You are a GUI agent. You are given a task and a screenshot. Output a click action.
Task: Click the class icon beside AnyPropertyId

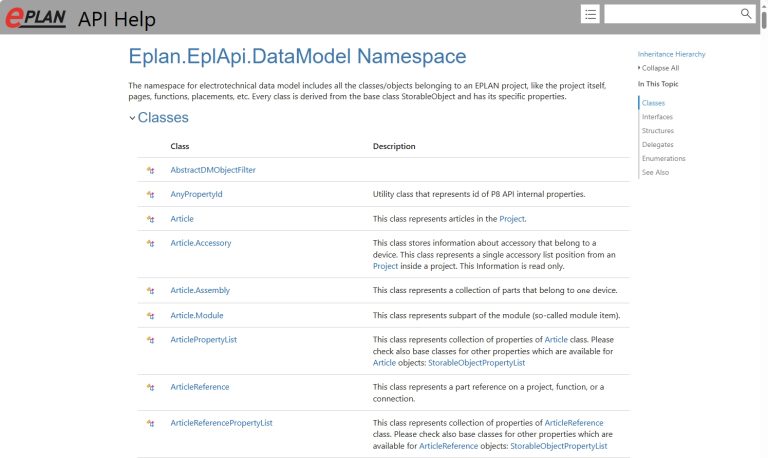[150, 194]
